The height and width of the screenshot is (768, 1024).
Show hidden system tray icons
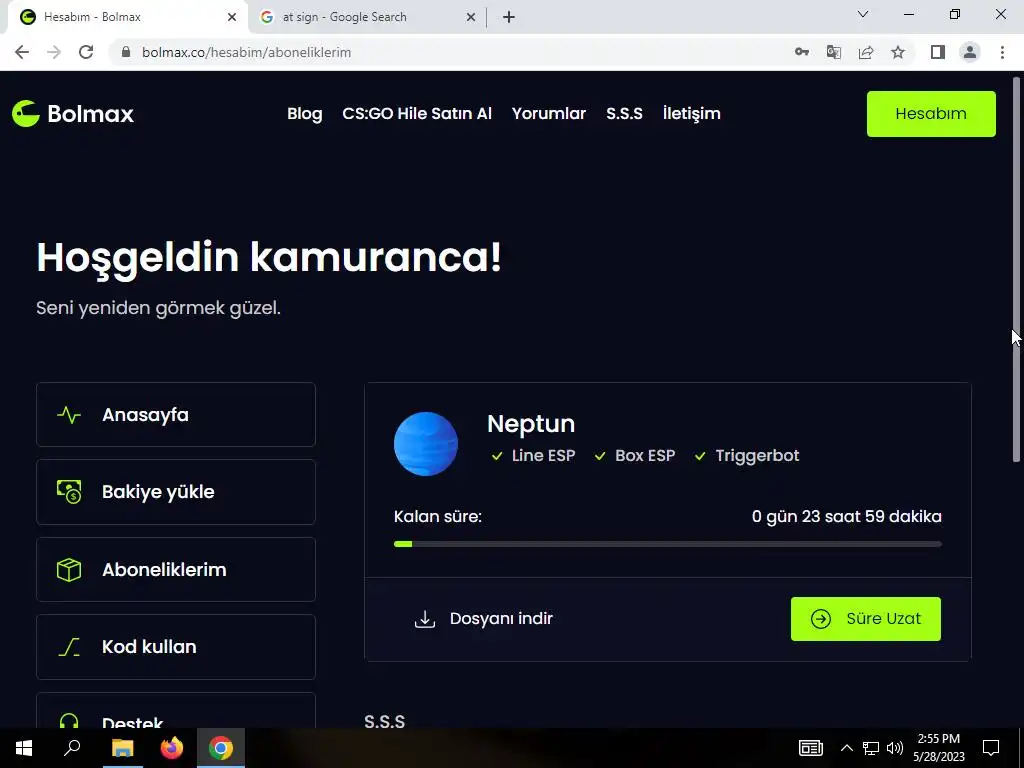(x=846, y=748)
